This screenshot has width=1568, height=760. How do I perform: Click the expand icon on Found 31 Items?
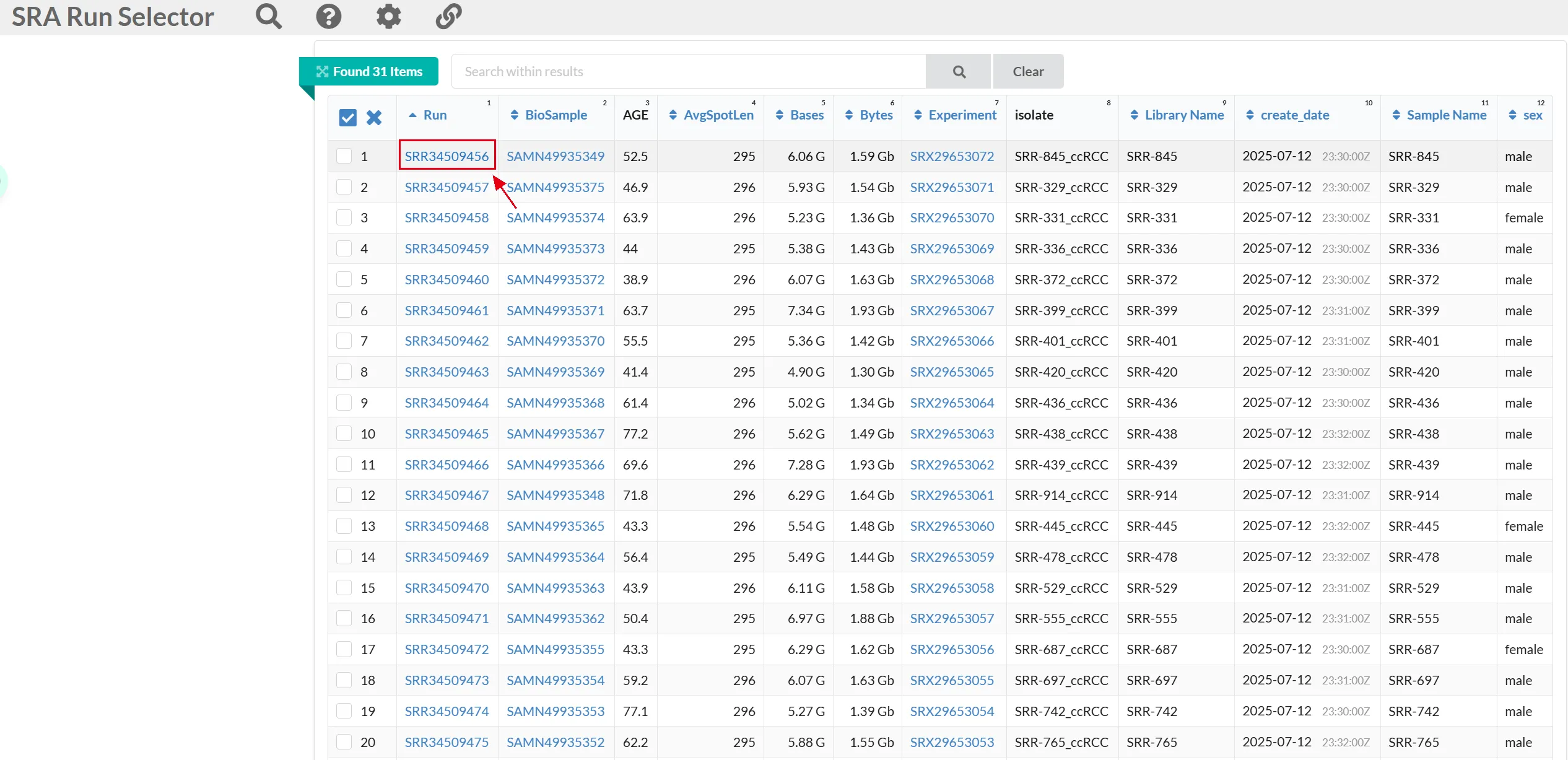322,72
